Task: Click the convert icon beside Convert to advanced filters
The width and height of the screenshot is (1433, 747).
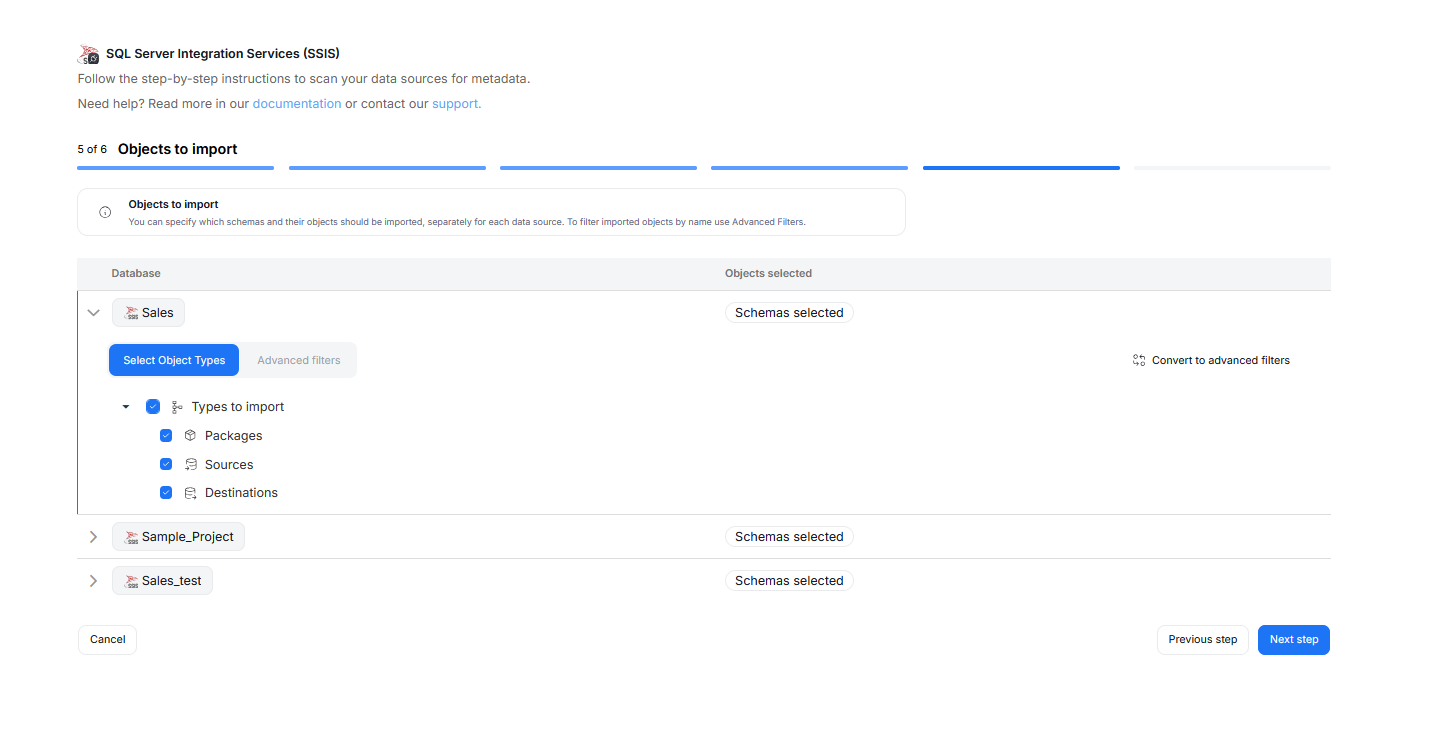Action: (x=1138, y=360)
